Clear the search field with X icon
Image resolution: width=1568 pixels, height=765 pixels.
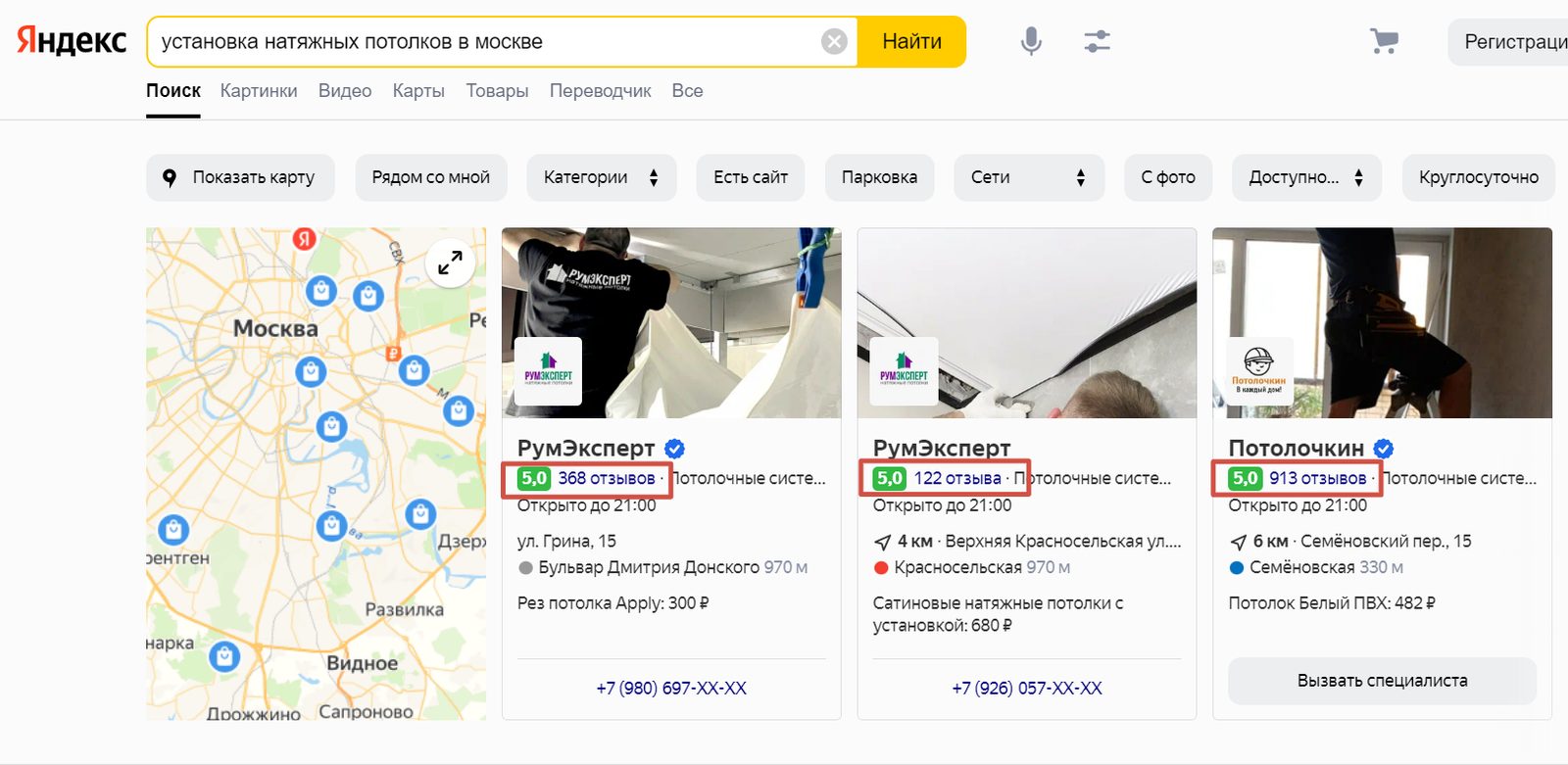click(834, 41)
